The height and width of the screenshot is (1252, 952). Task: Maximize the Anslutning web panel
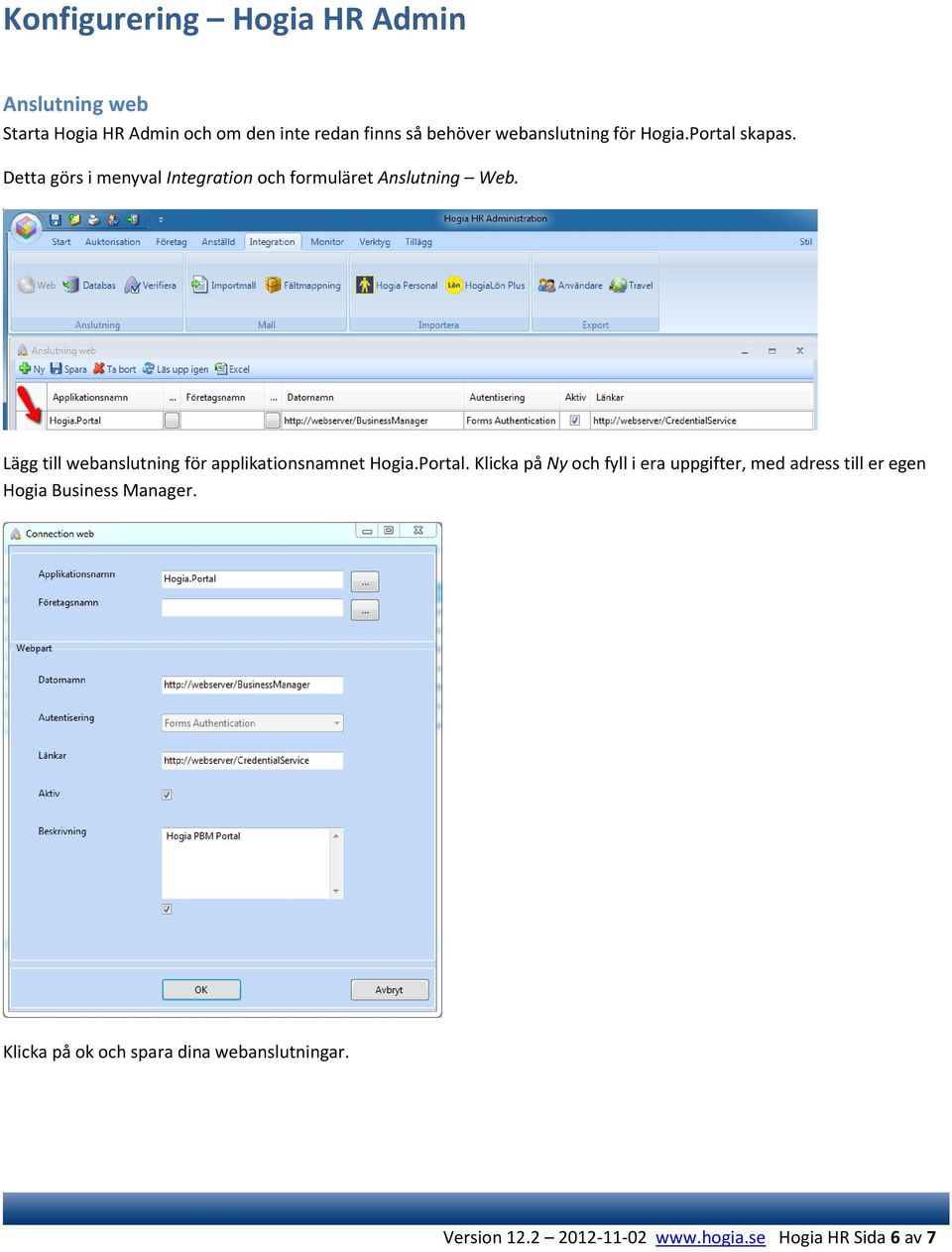pos(772,351)
